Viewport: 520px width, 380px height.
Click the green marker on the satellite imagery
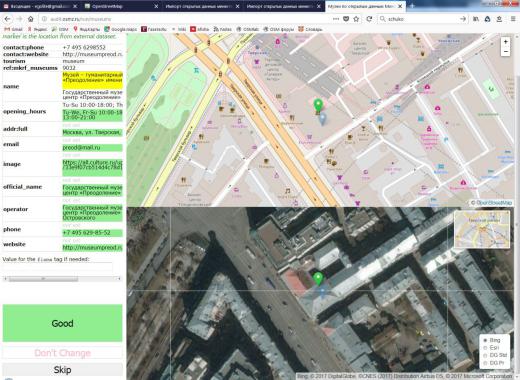(318, 279)
